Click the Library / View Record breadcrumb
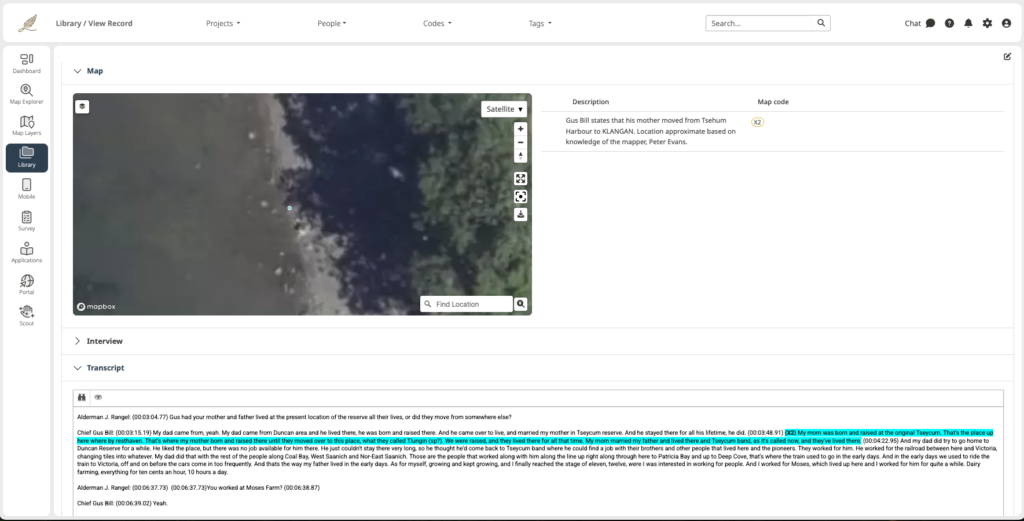Screen dimensions: 1024x521 click(94, 24)
